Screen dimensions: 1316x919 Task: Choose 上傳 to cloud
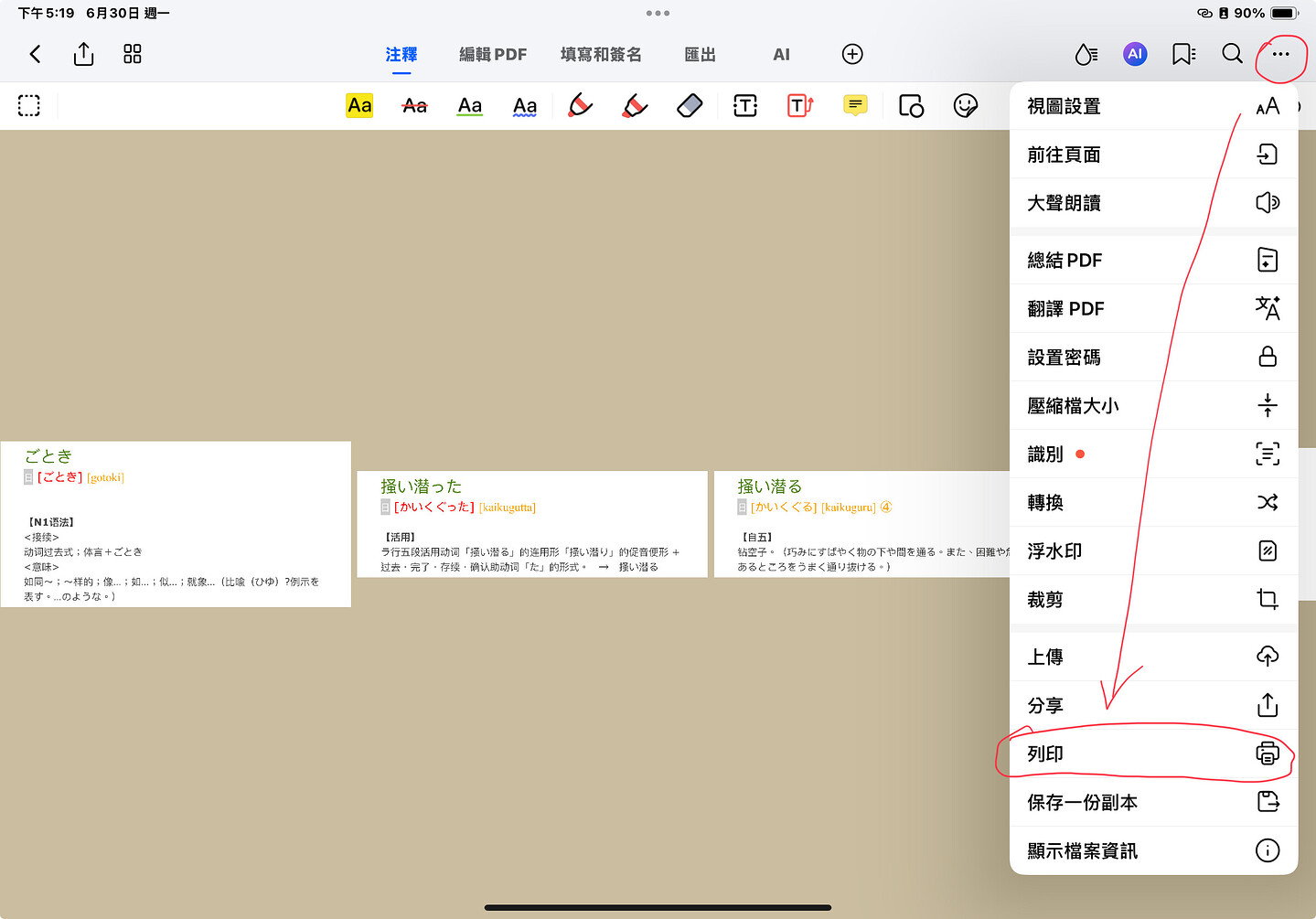point(1153,657)
